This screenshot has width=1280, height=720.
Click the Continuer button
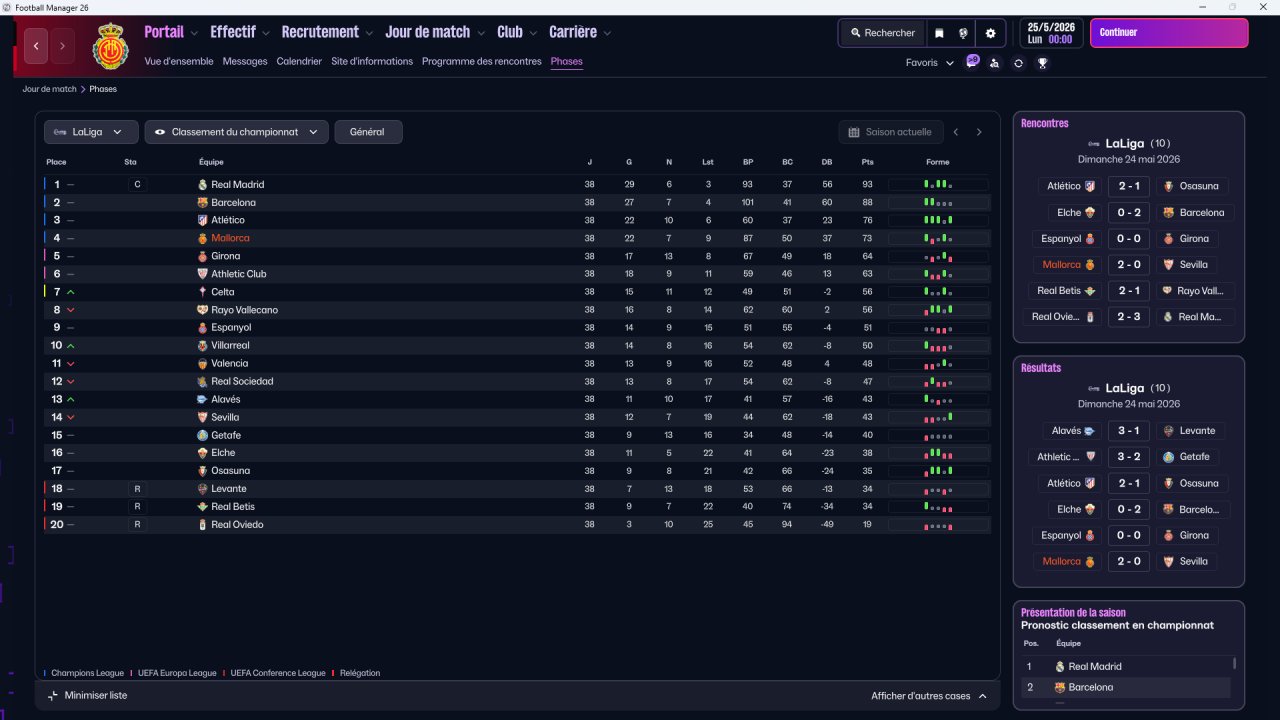tap(1169, 33)
